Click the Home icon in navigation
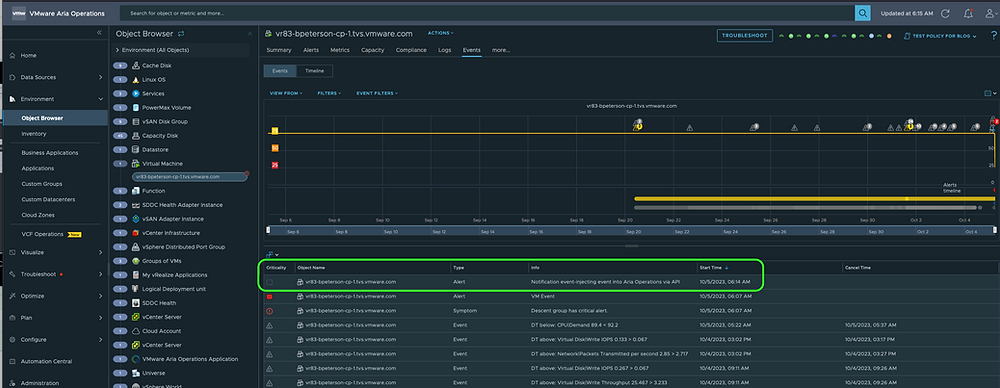 click(x=13, y=56)
